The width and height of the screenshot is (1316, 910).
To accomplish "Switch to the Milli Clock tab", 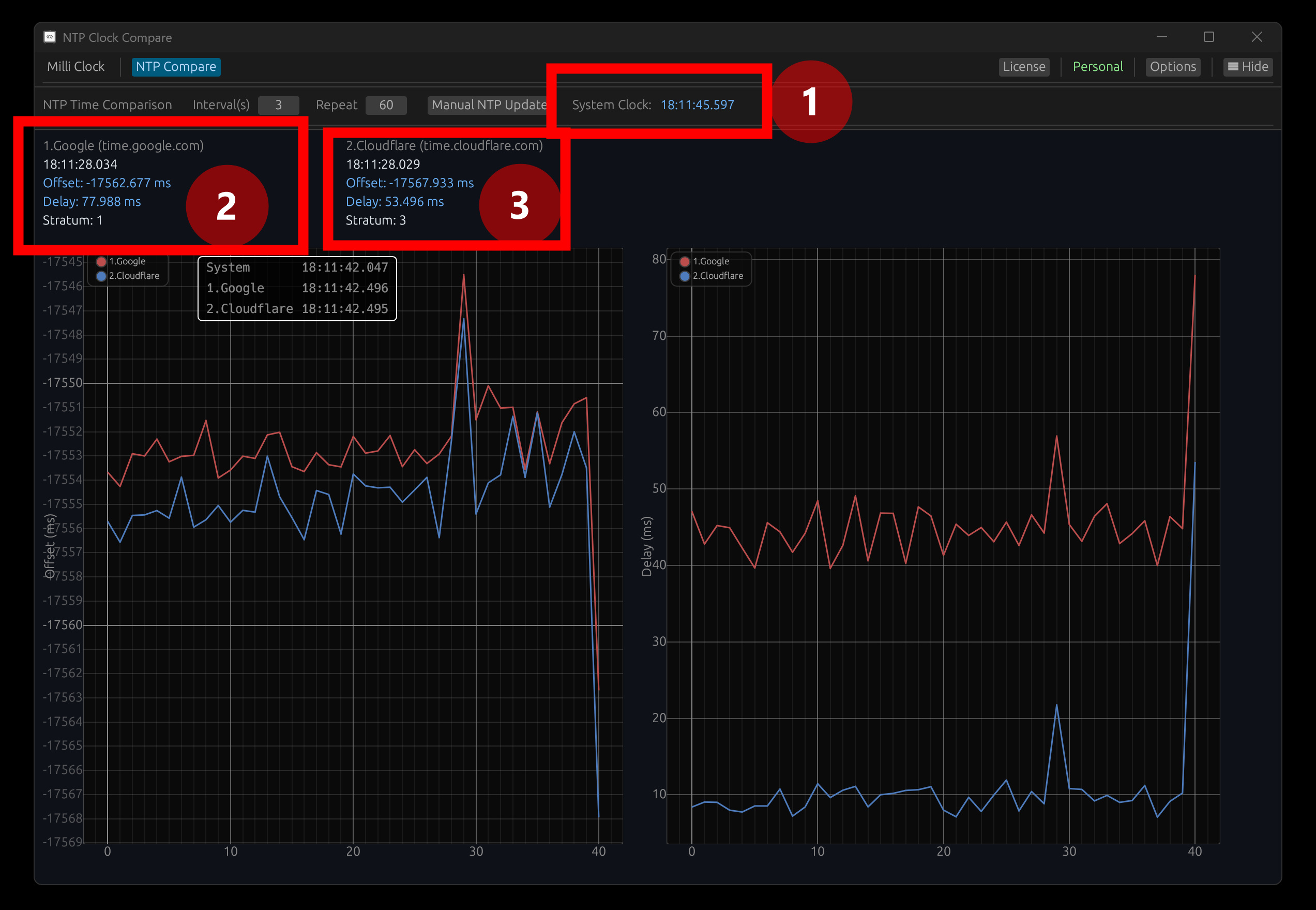I will coord(76,67).
